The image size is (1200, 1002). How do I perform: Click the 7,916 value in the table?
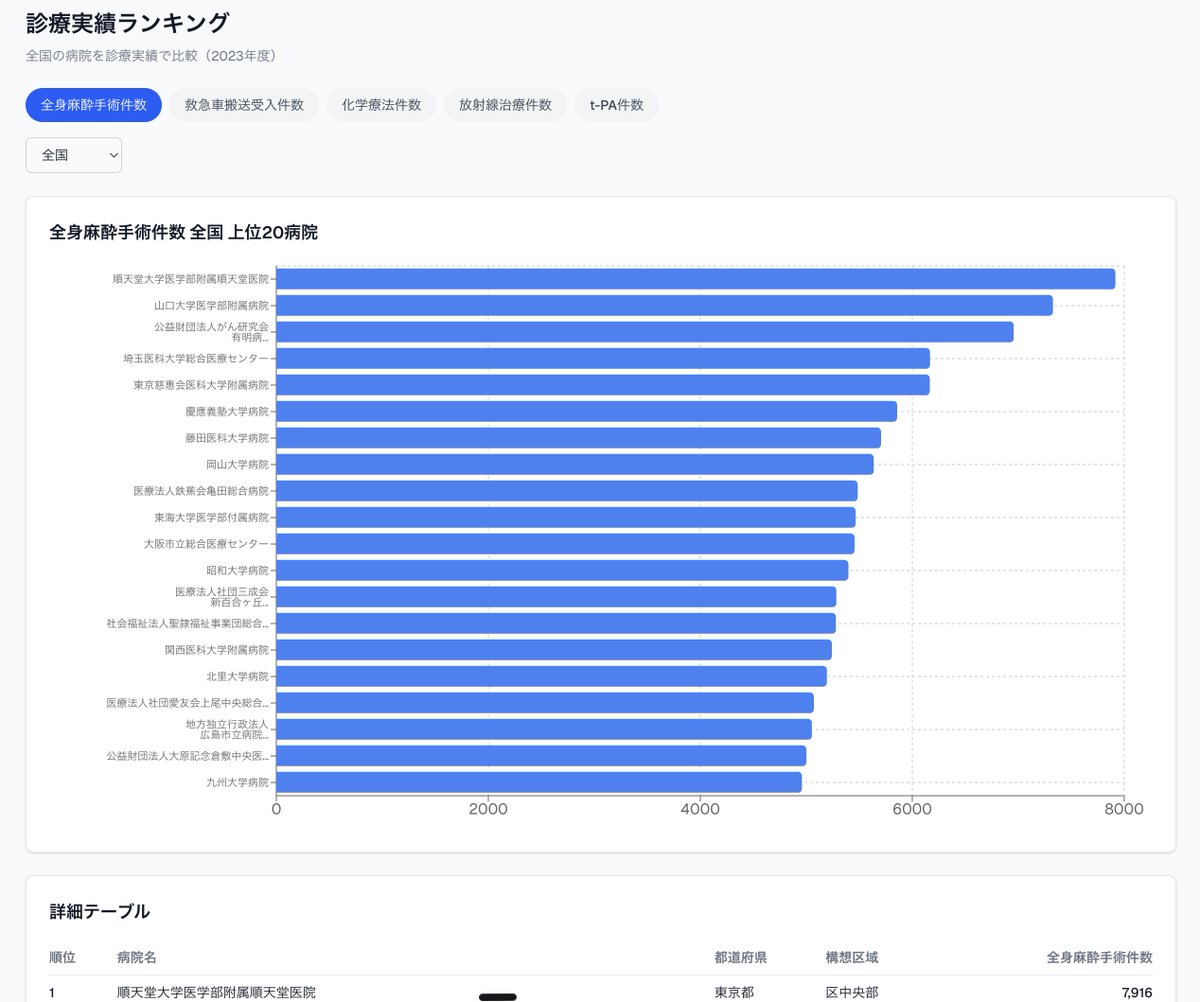pyautogui.click(x=1138, y=992)
